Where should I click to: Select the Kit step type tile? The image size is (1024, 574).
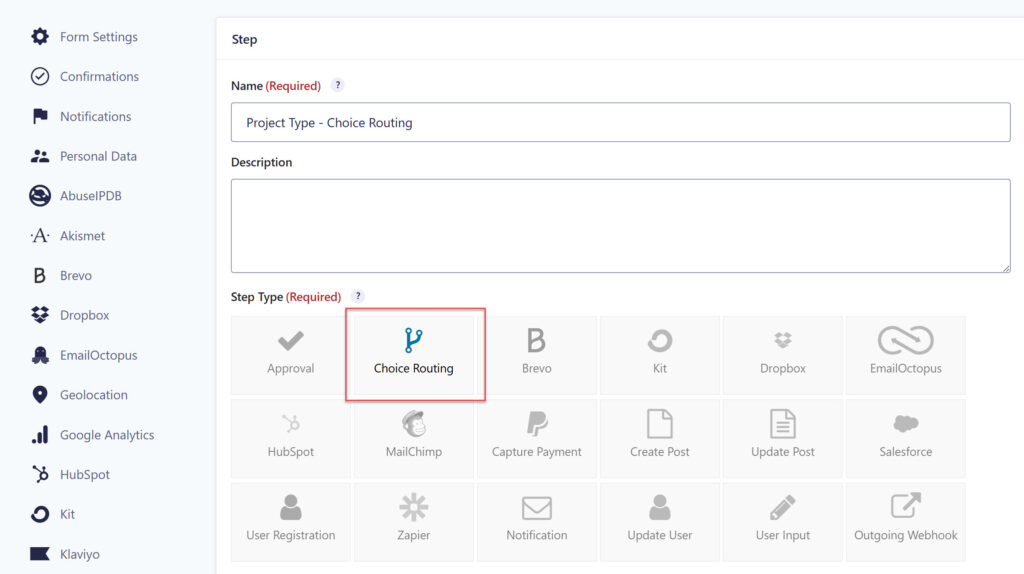click(x=660, y=355)
